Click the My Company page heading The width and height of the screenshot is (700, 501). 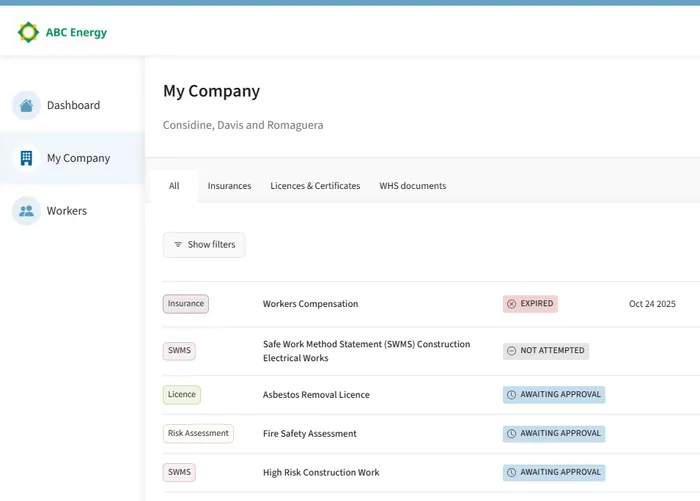point(211,92)
